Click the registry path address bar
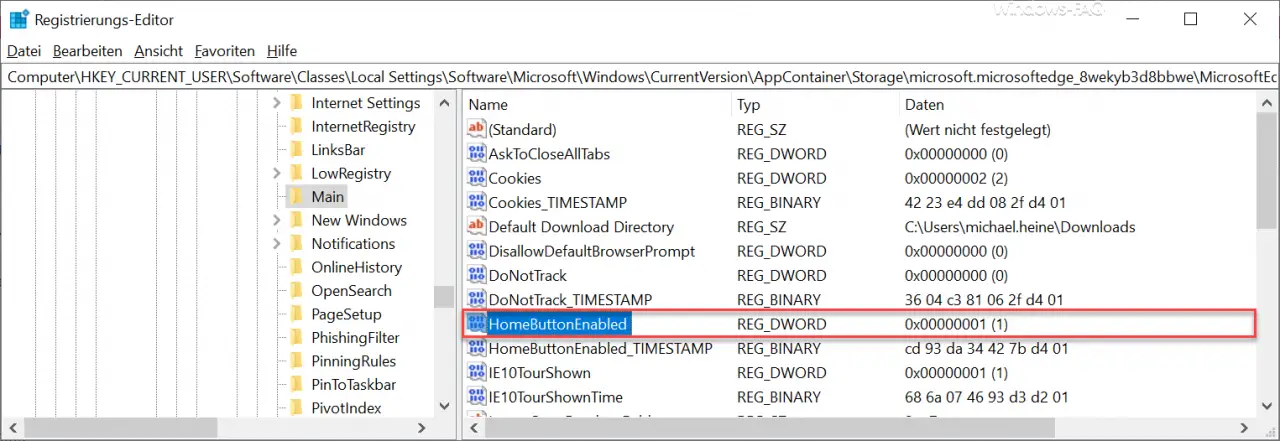 (640, 76)
